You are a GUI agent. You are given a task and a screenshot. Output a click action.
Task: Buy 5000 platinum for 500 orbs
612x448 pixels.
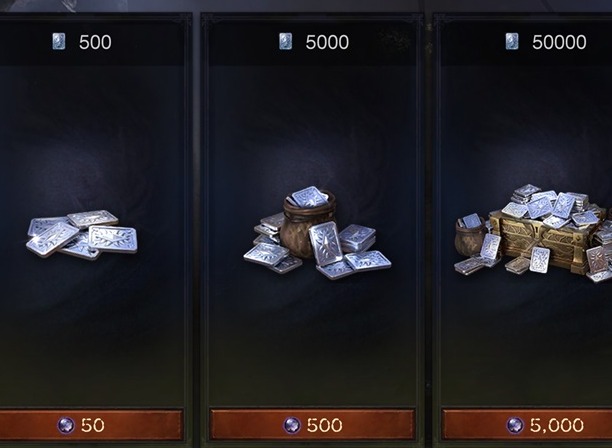pos(312,425)
